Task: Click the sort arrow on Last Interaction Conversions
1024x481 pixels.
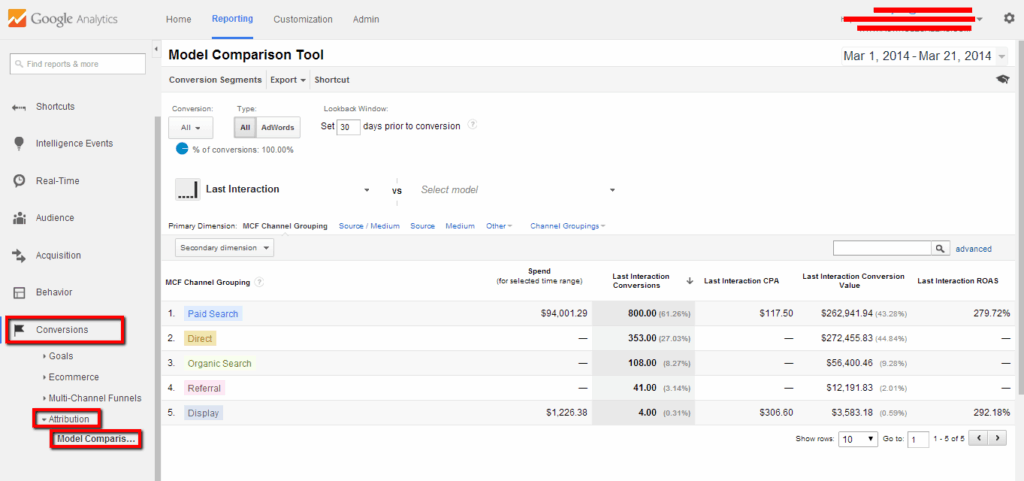Action: coord(690,281)
